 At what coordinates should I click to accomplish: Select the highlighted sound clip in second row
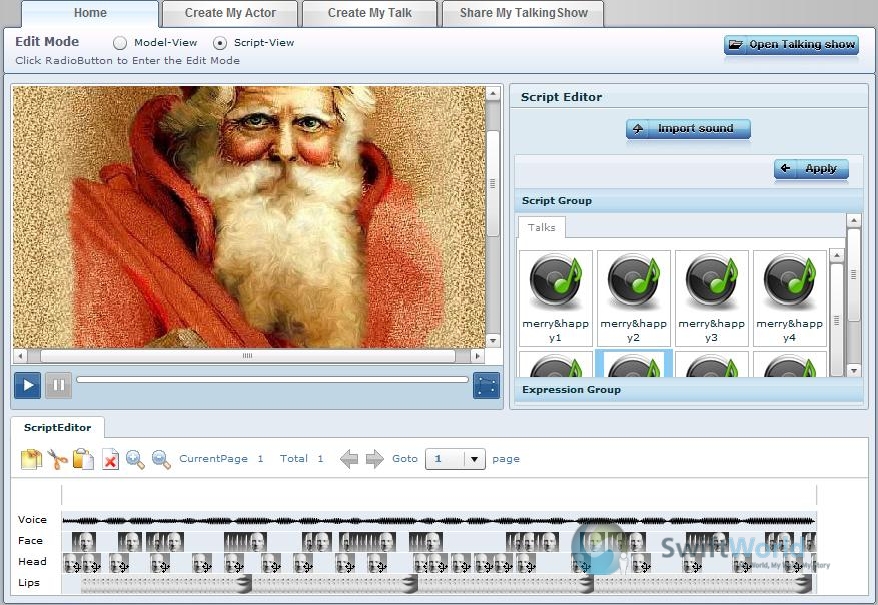pos(633,363)
